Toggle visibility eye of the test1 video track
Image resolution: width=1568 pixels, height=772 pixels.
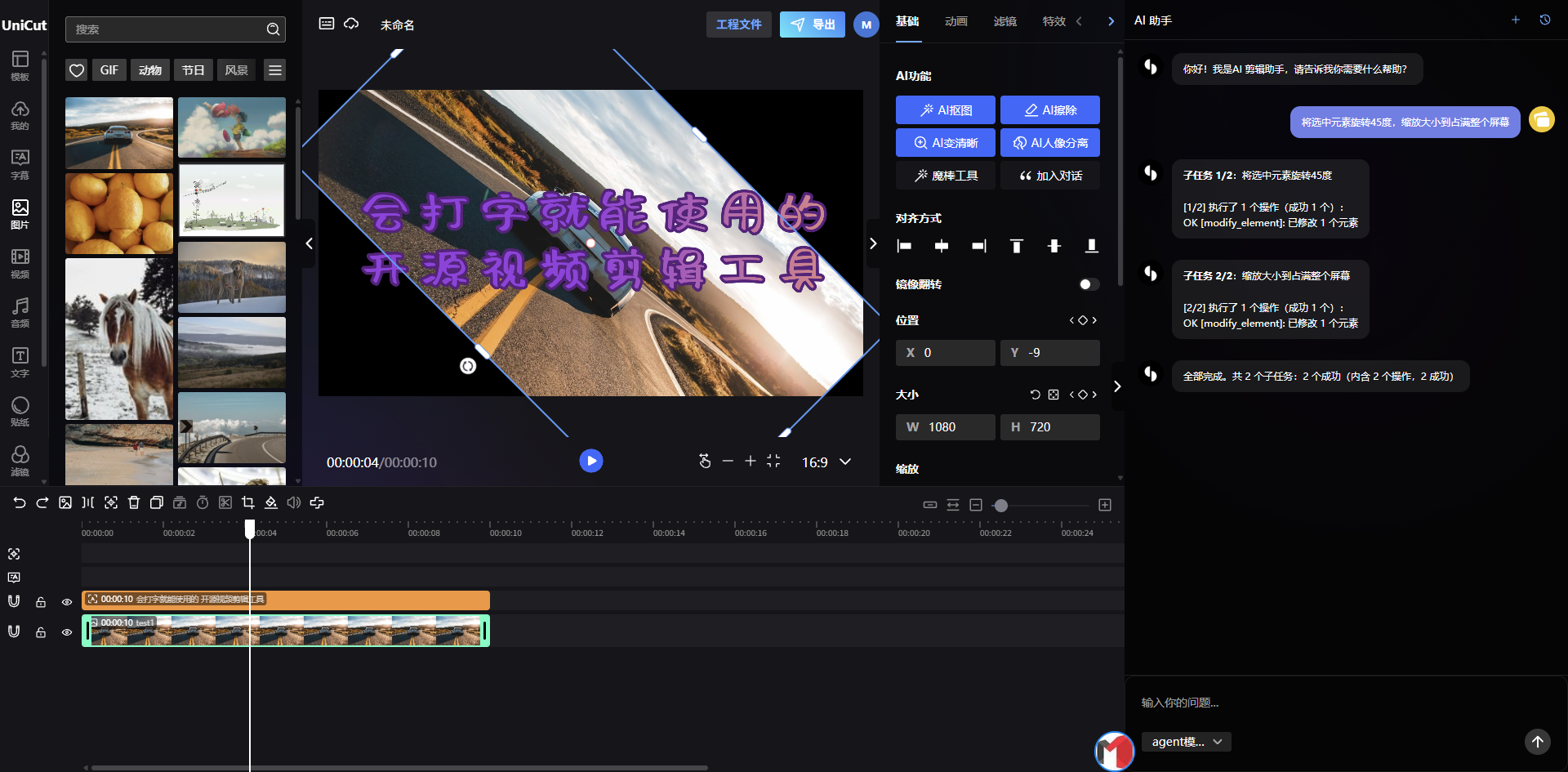point(67,632)
